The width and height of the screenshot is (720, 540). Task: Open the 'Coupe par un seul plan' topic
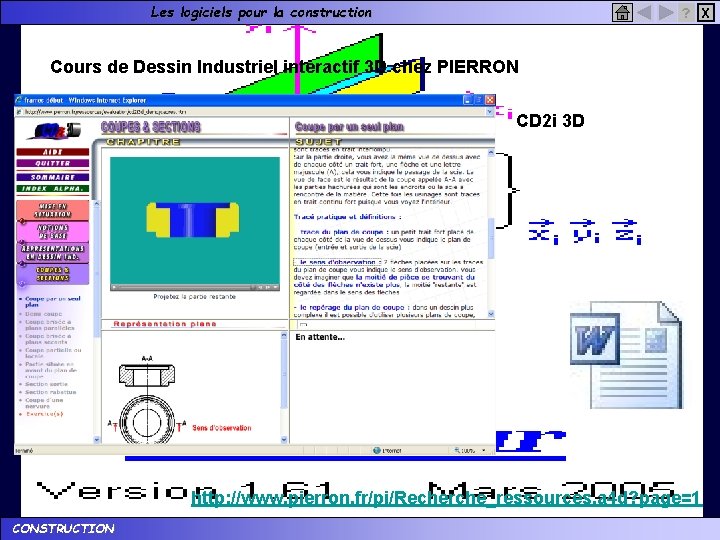[x=52, y=302]
